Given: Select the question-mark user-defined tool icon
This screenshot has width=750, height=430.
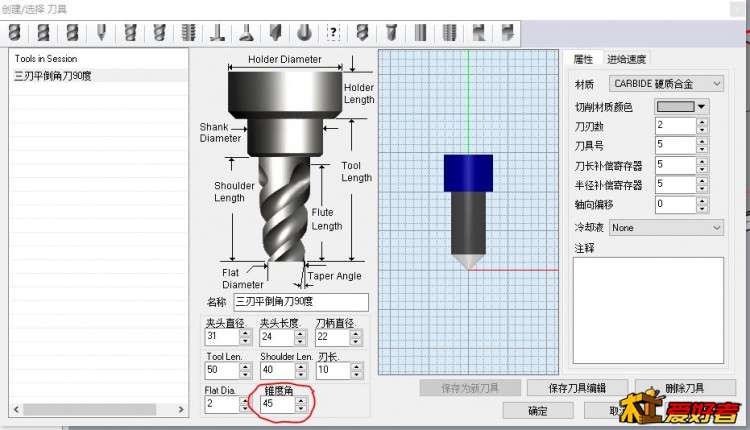Looking at the screenshot, I should (x=333, y=33).
